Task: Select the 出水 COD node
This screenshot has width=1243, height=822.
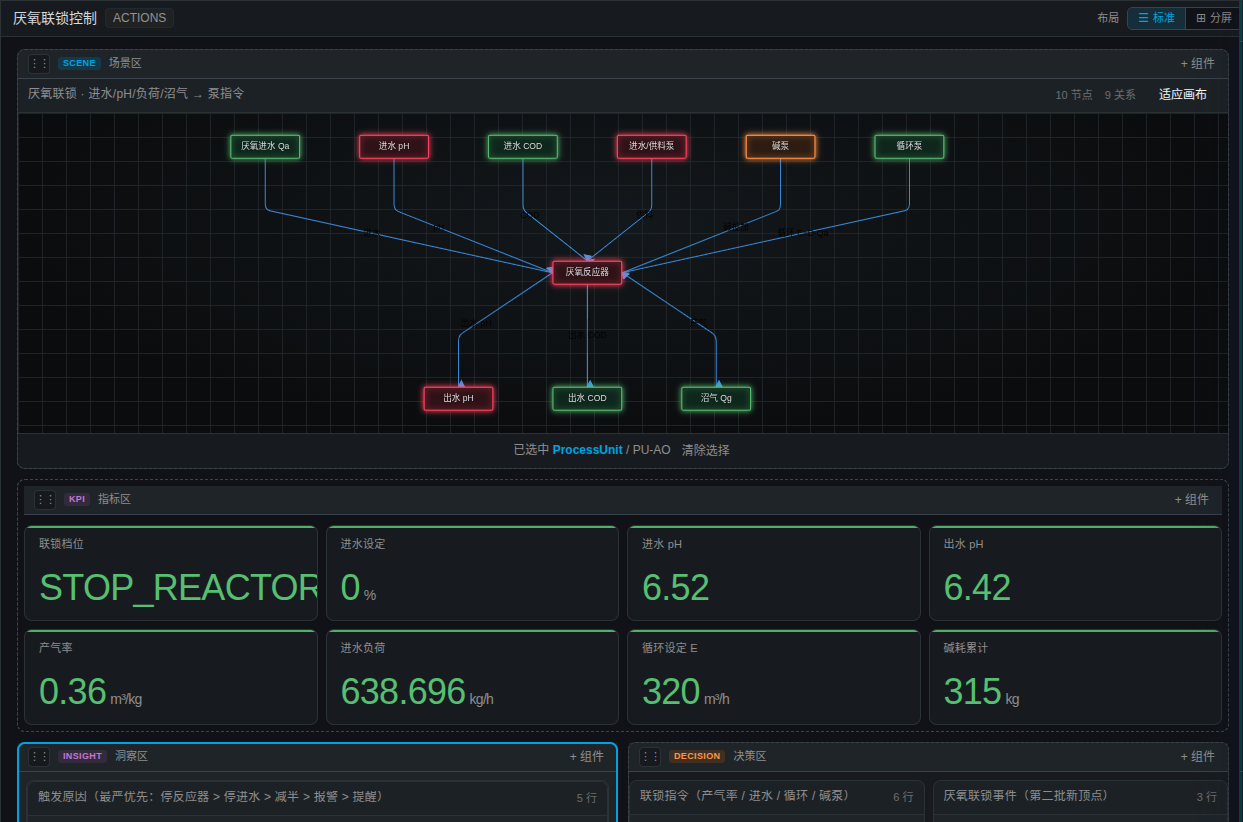Action: coord(587,398)
